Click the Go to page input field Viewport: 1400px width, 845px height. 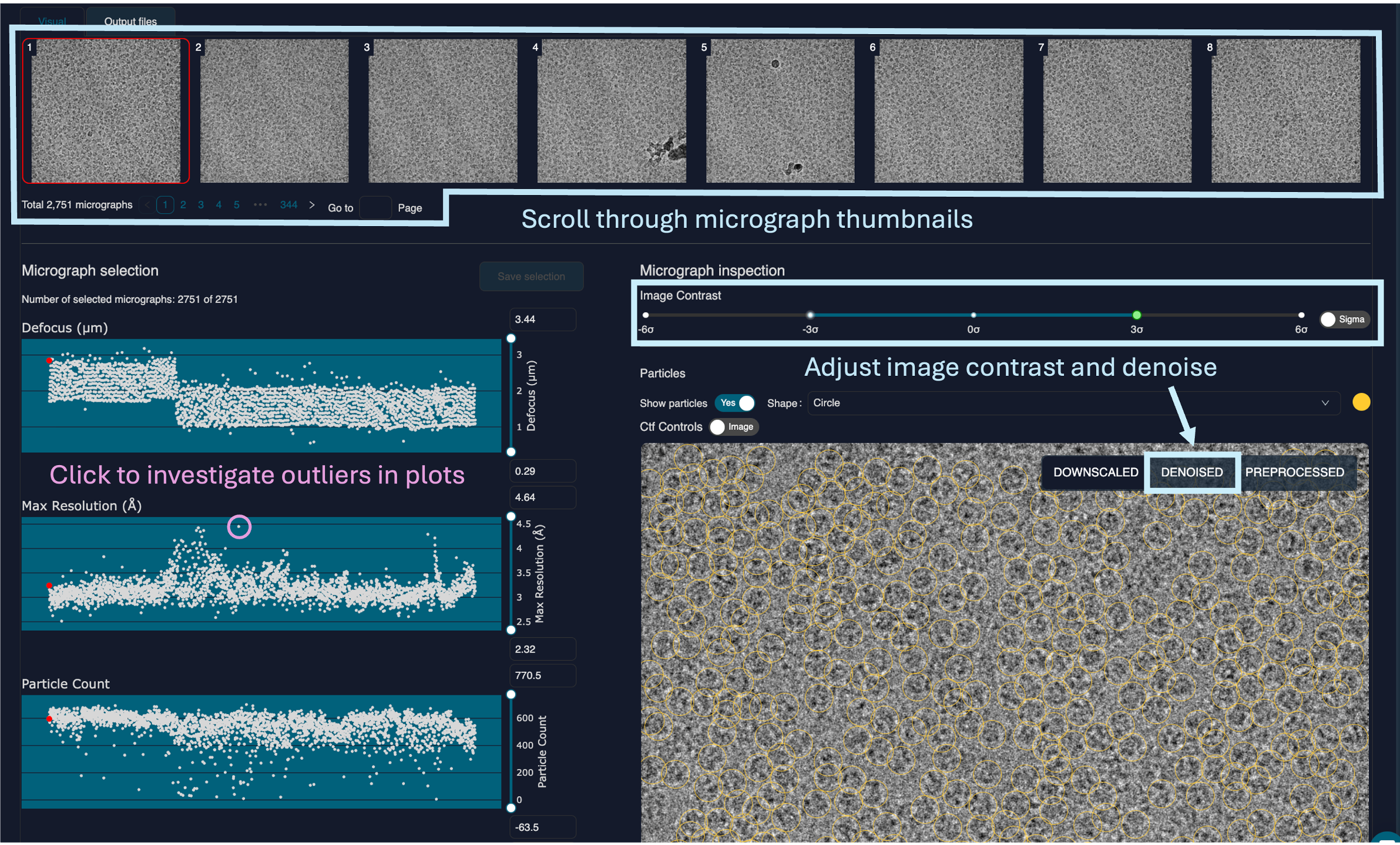pyautogui.click(x=375, y=208)
